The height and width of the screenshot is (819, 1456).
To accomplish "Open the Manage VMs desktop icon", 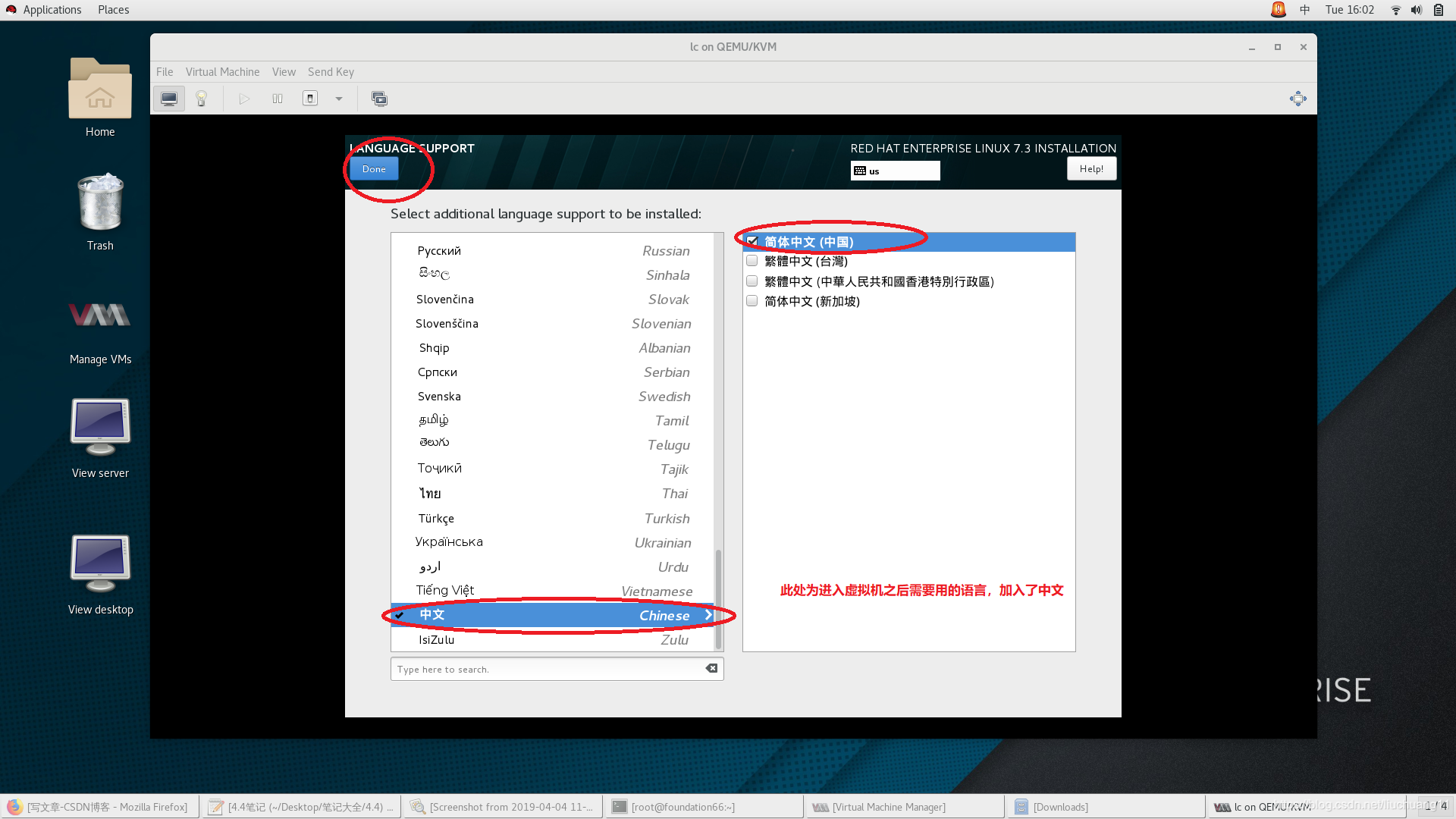I will coord(100,331).
